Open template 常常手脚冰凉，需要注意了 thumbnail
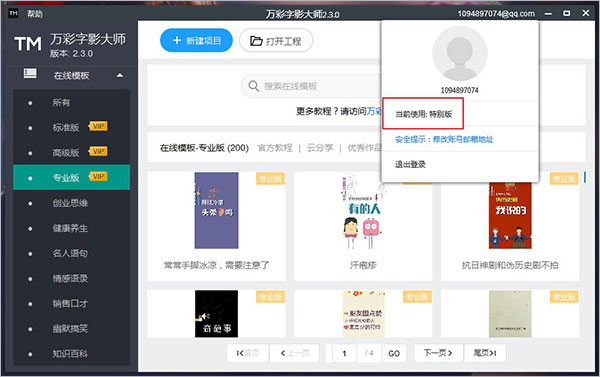 pos(216,210)
